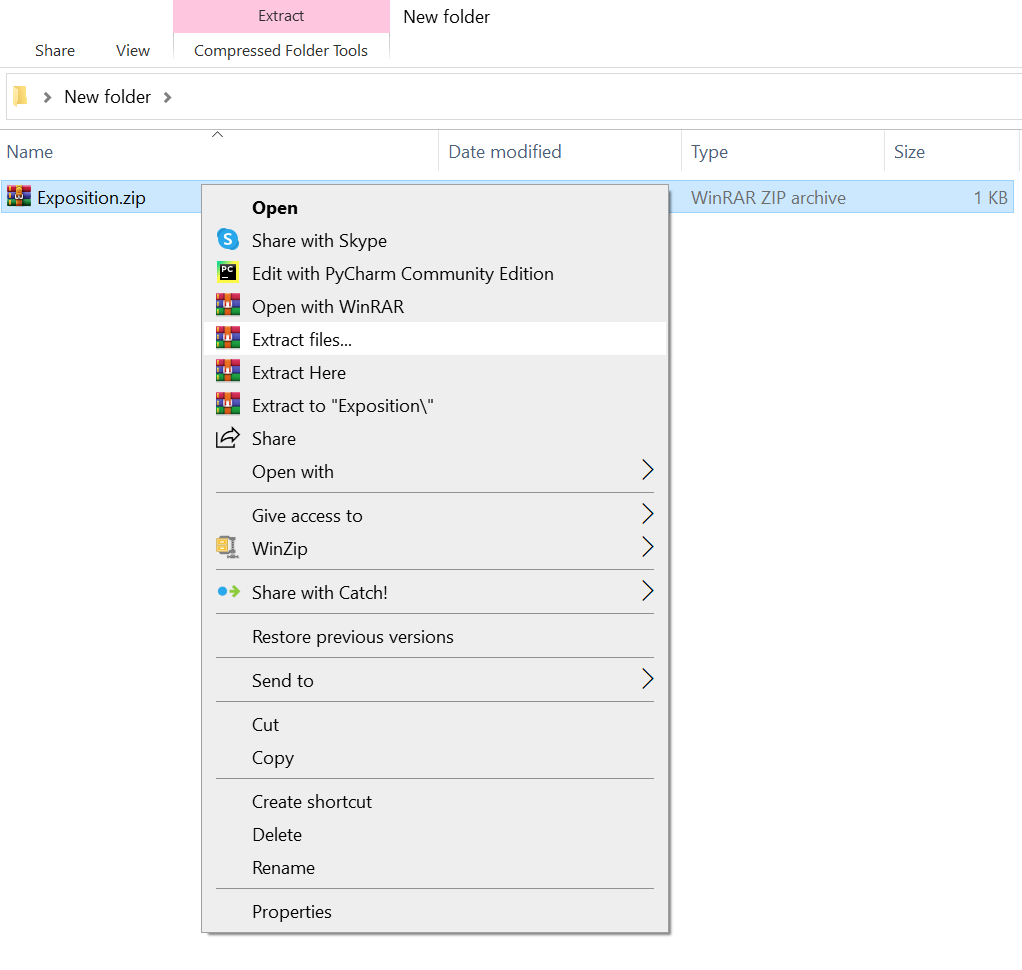Switch to the View ribbon tab
Viewport: 1022px width, 970px height.
tap(133, 50)
